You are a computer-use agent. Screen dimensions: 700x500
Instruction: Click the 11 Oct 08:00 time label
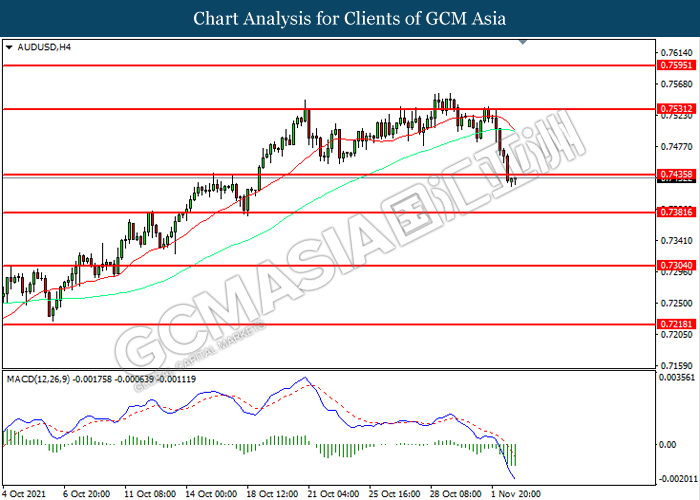point(150,494)
